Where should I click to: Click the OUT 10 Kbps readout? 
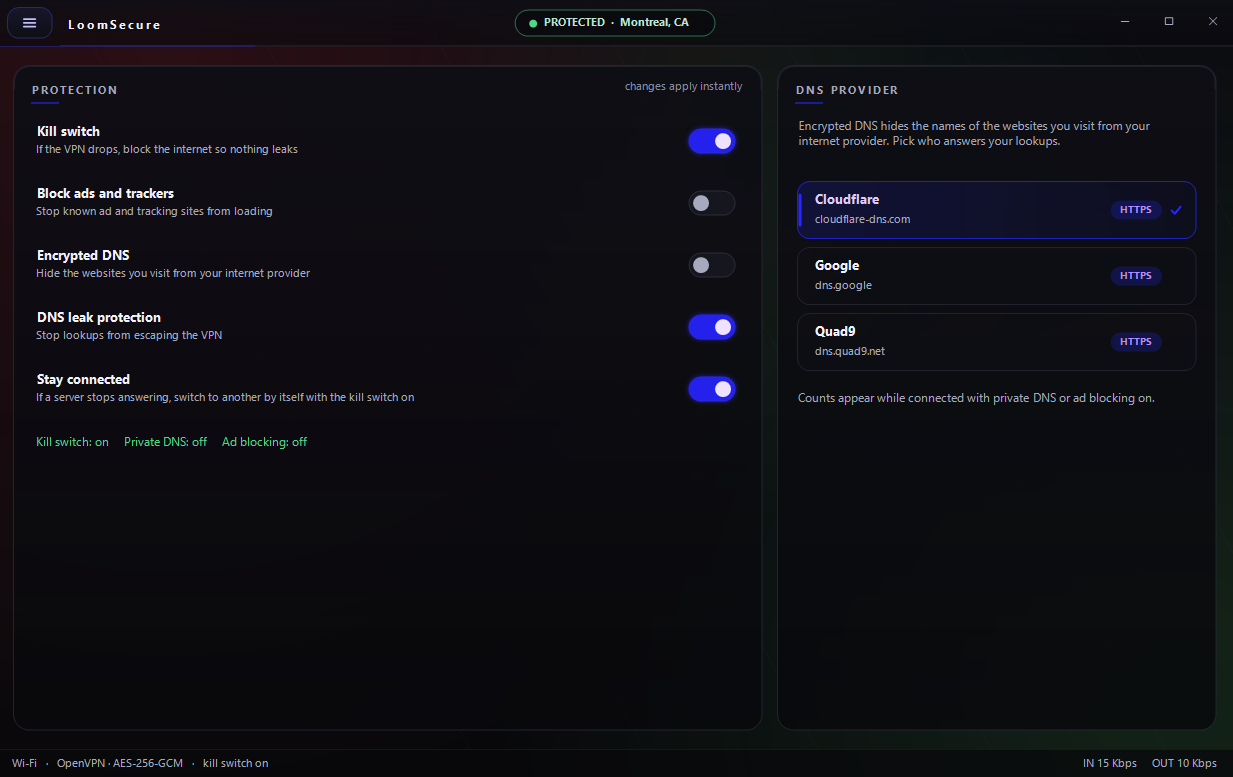click(1185, 763)
